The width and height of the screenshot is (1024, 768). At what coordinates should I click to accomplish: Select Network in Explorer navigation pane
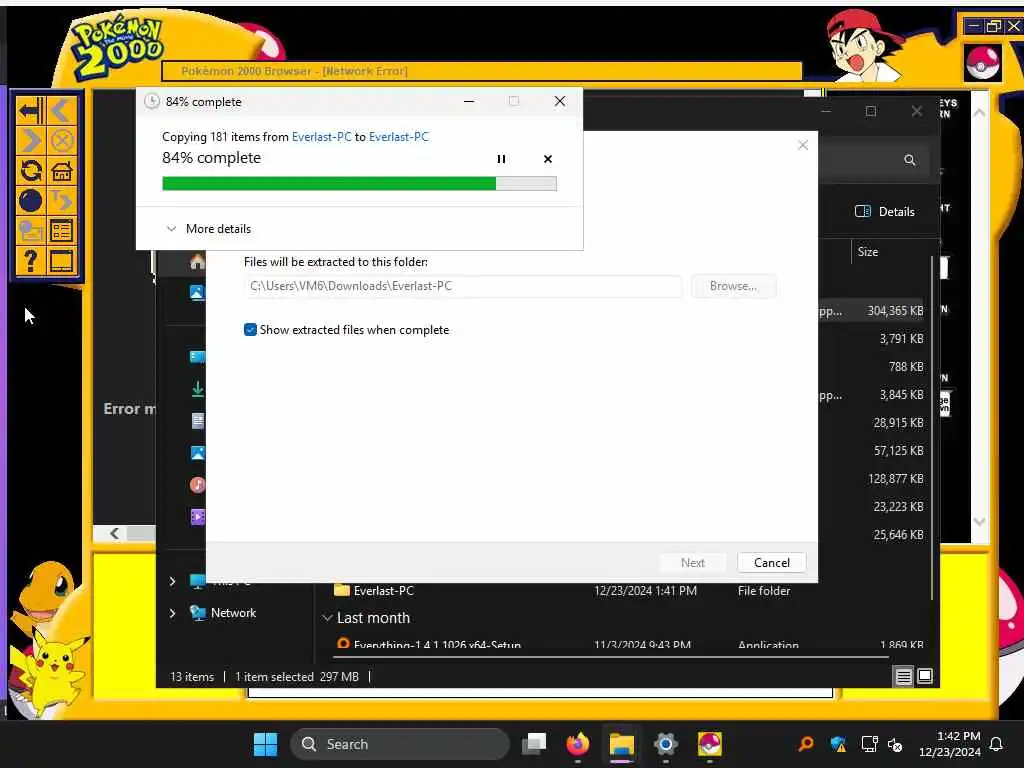233,613
